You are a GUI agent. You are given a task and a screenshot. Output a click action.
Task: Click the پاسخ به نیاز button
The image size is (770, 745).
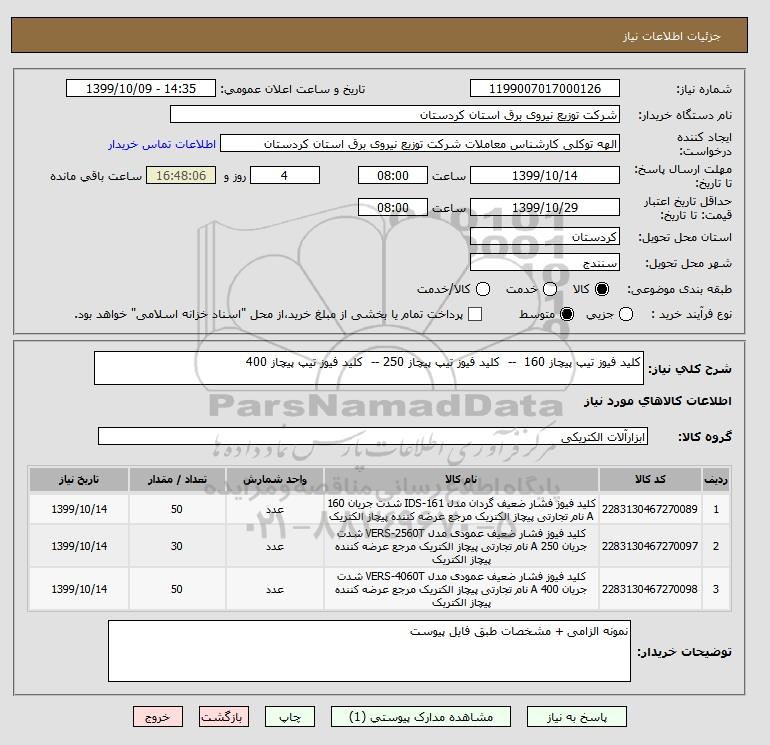[577, 717]
